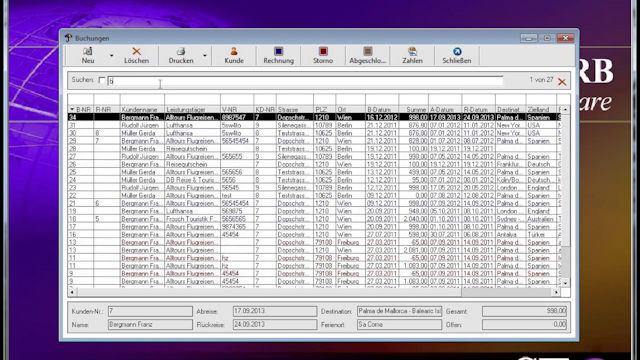Screen dimensions: 640x360
Task: Click the Abreise date field
Action: coord(275,311)
